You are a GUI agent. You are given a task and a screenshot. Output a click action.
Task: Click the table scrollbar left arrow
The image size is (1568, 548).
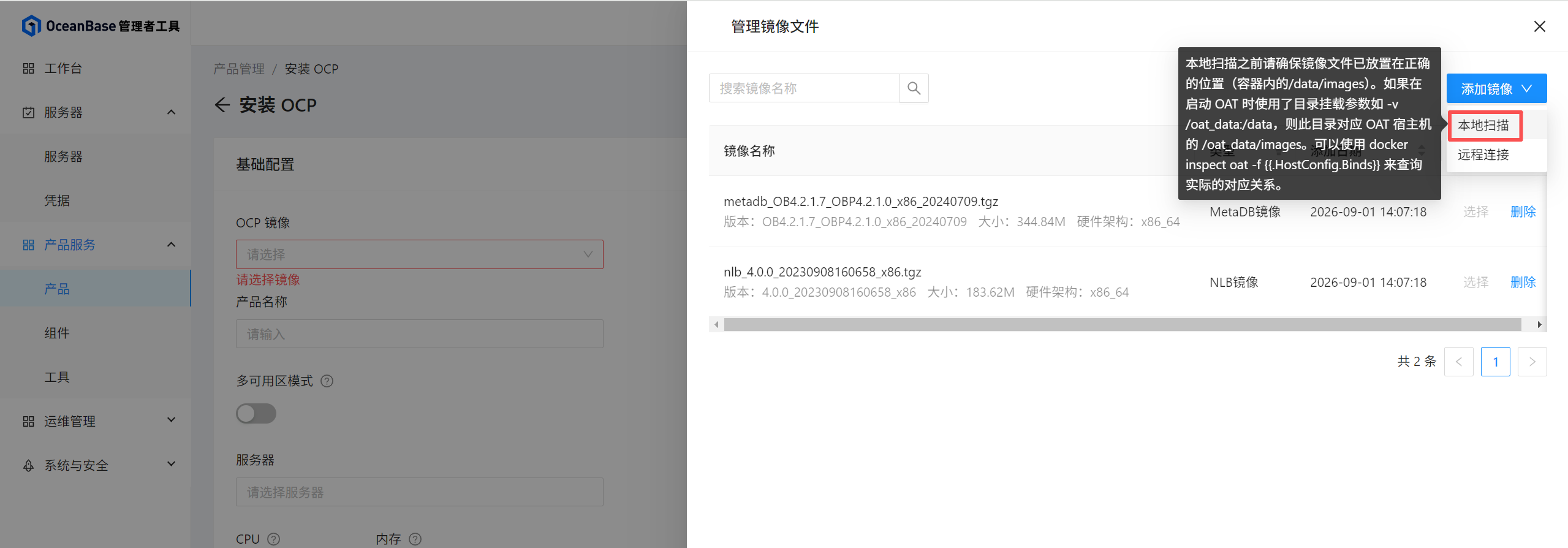point(716,324)
